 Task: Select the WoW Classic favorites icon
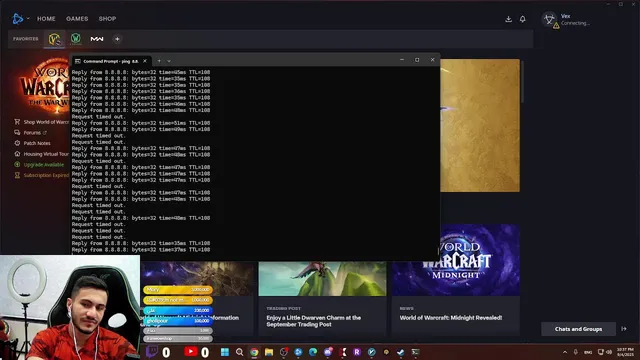(x=76, y=39)
